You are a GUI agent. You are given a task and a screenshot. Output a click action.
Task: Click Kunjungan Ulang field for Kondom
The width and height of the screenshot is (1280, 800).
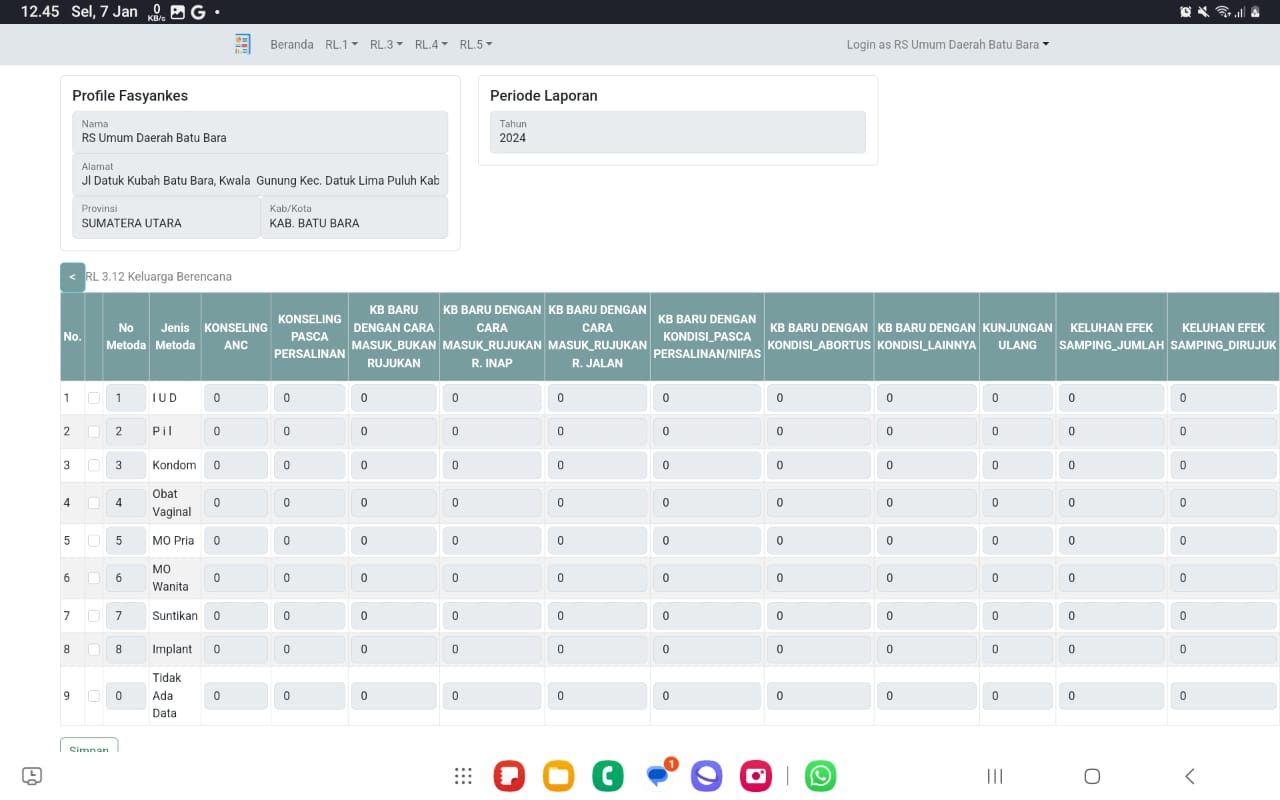pyautogui.click(x=1018, y=465)
